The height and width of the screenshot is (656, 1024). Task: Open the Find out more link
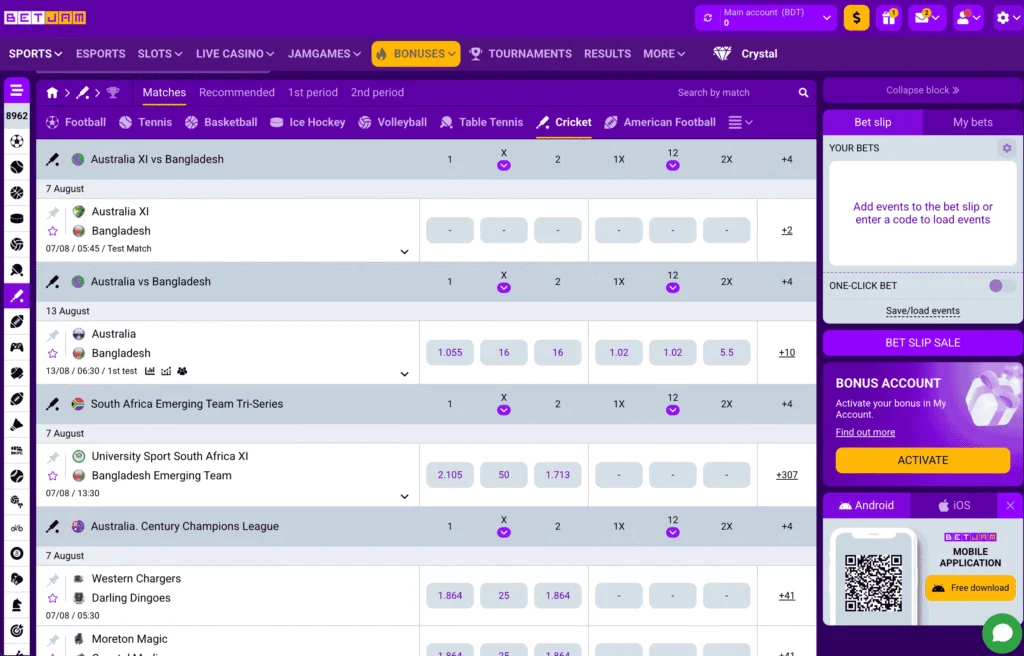[865, 432]
